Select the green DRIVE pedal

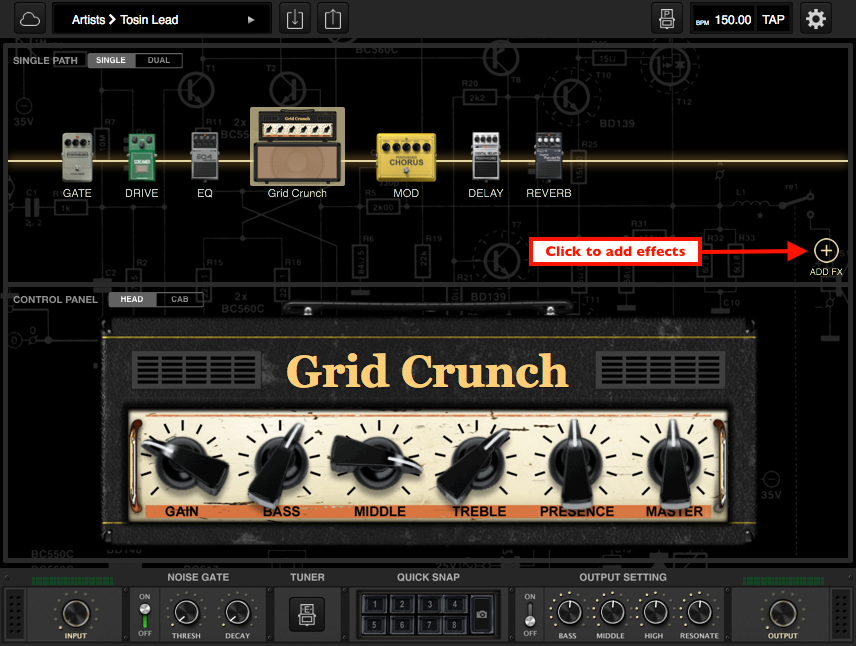coord(141,158)
